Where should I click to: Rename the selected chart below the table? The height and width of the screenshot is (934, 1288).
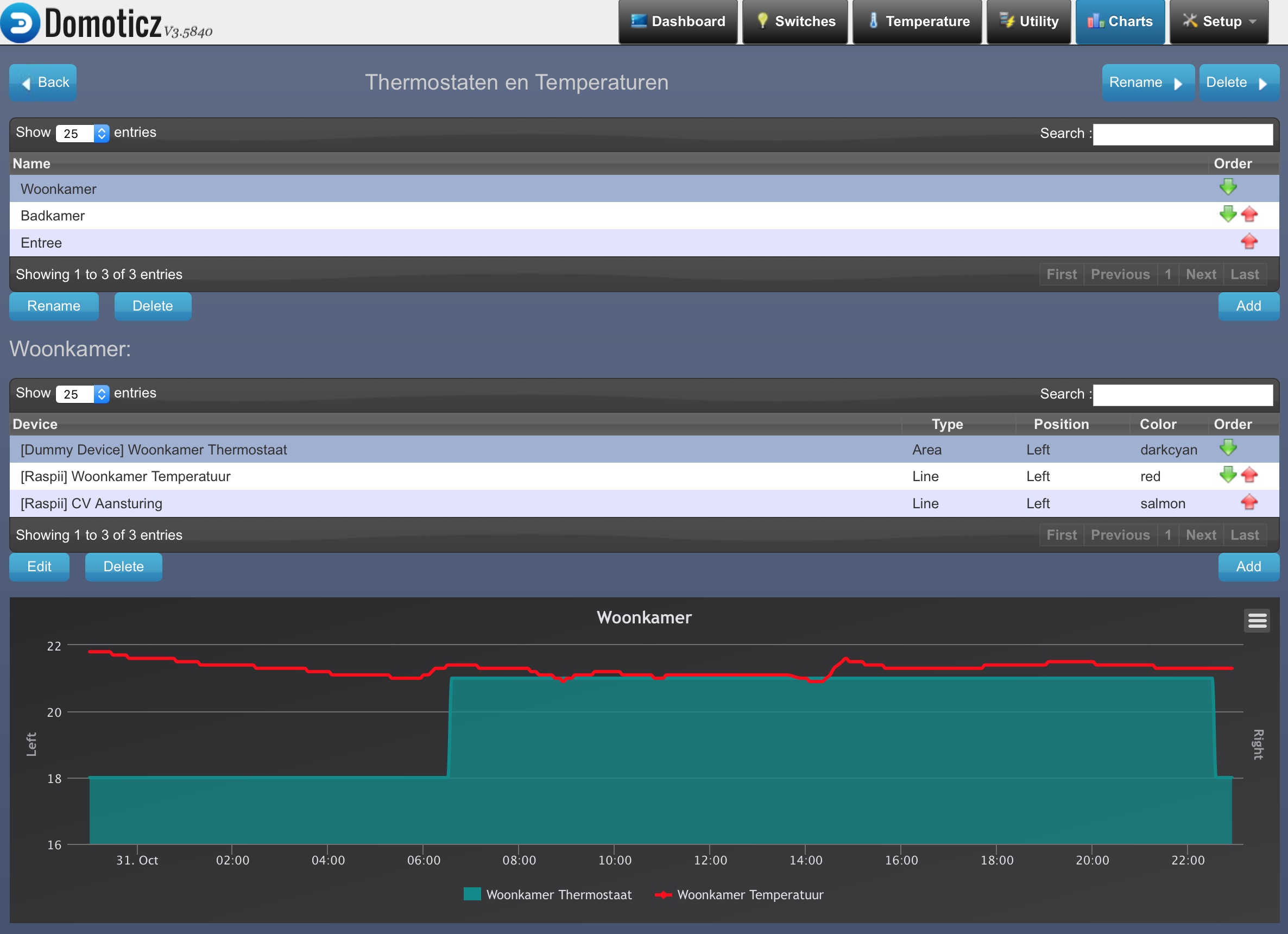pos(54,306)
